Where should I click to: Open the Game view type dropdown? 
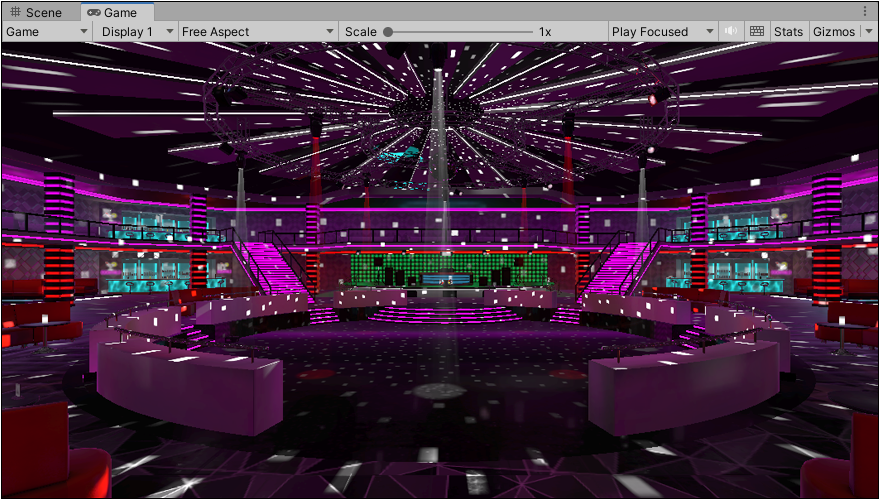pyautogui.click(x=47, y=31)
